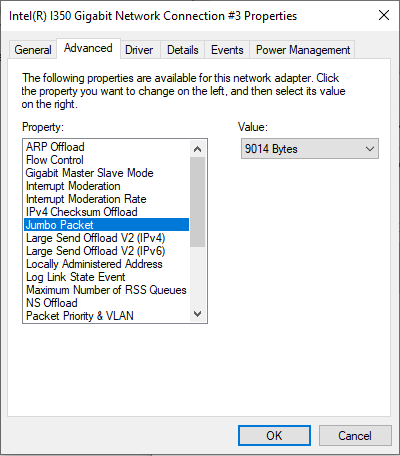Open the General tab
Viewport: 400px width, 456px height.
[x=33, y=50]
